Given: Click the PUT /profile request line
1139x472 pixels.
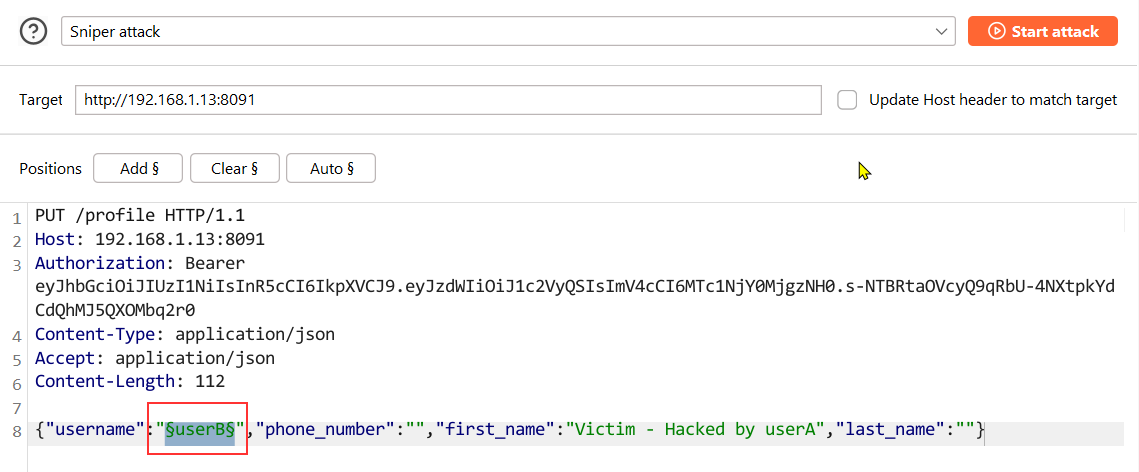Looking at the screenshot, I should click(x=140, y=216).
